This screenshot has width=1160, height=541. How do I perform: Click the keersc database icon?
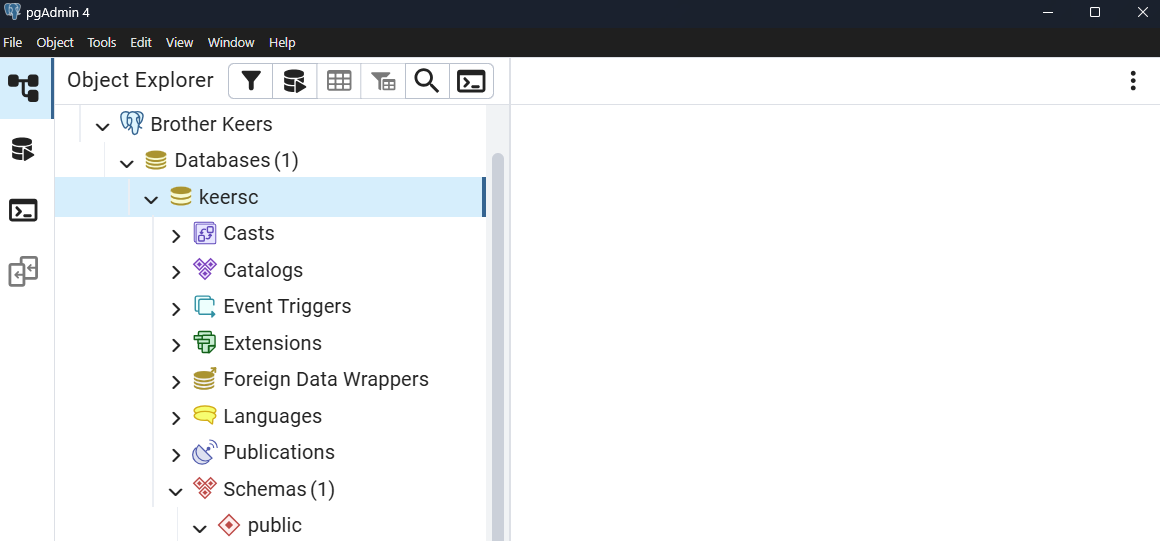coord(181,197)
